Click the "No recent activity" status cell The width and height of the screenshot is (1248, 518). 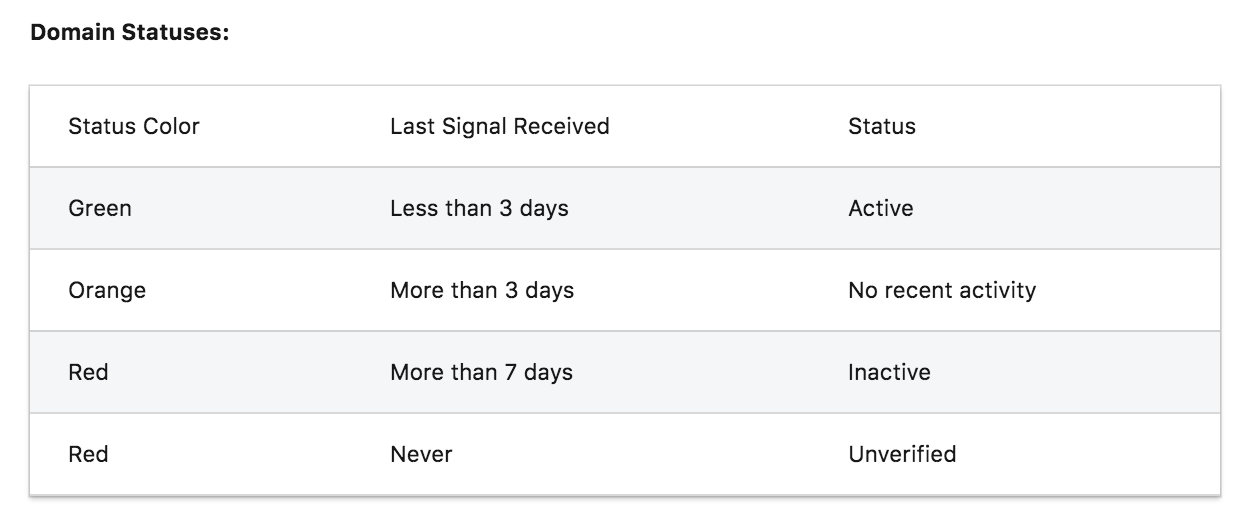942,290
